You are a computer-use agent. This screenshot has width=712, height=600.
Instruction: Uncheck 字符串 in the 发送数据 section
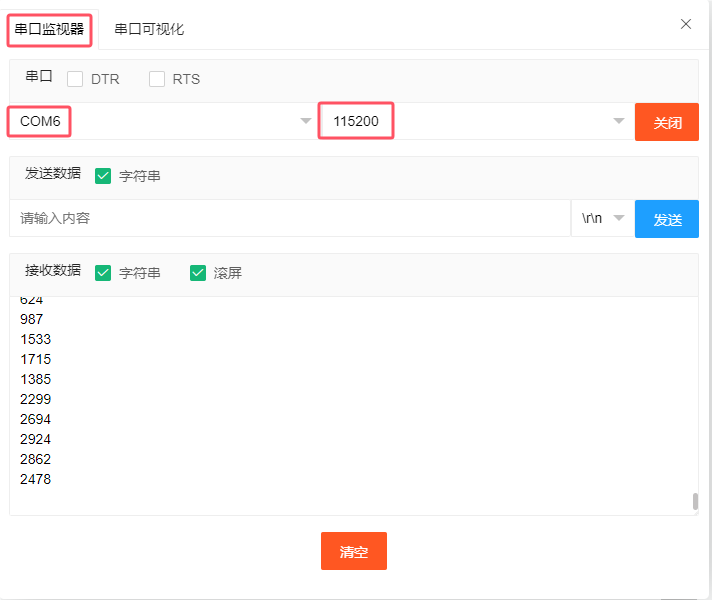pyautogui.click(x=103, y=176)
